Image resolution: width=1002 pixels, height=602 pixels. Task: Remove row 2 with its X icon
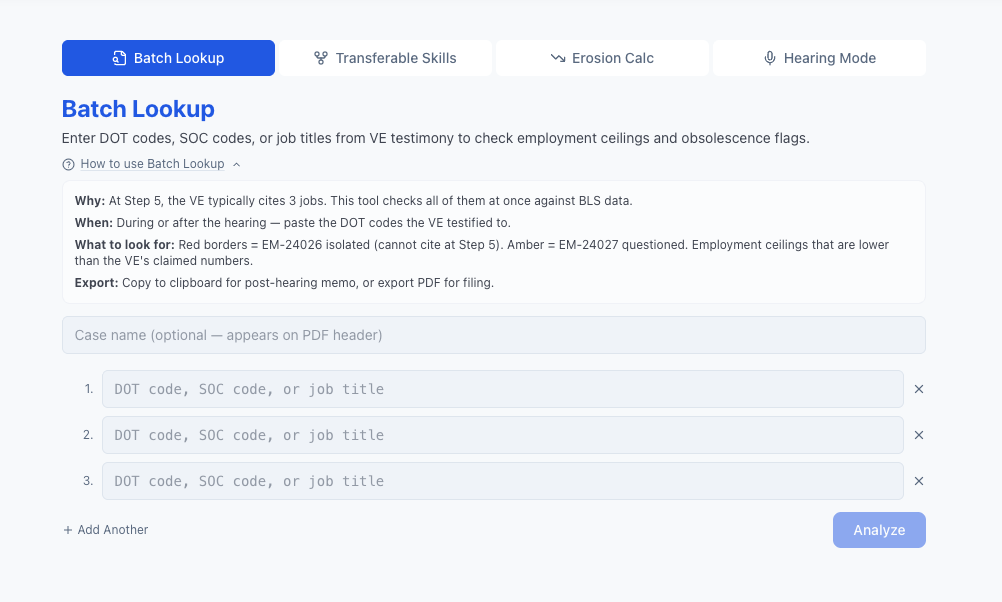tap(919, 435)
